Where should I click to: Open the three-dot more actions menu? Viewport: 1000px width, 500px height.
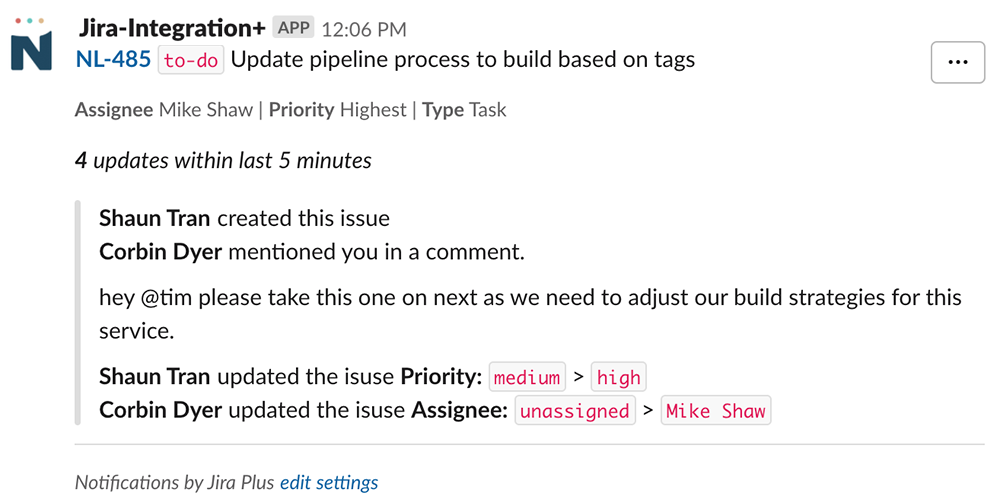(x=958, y=62)
